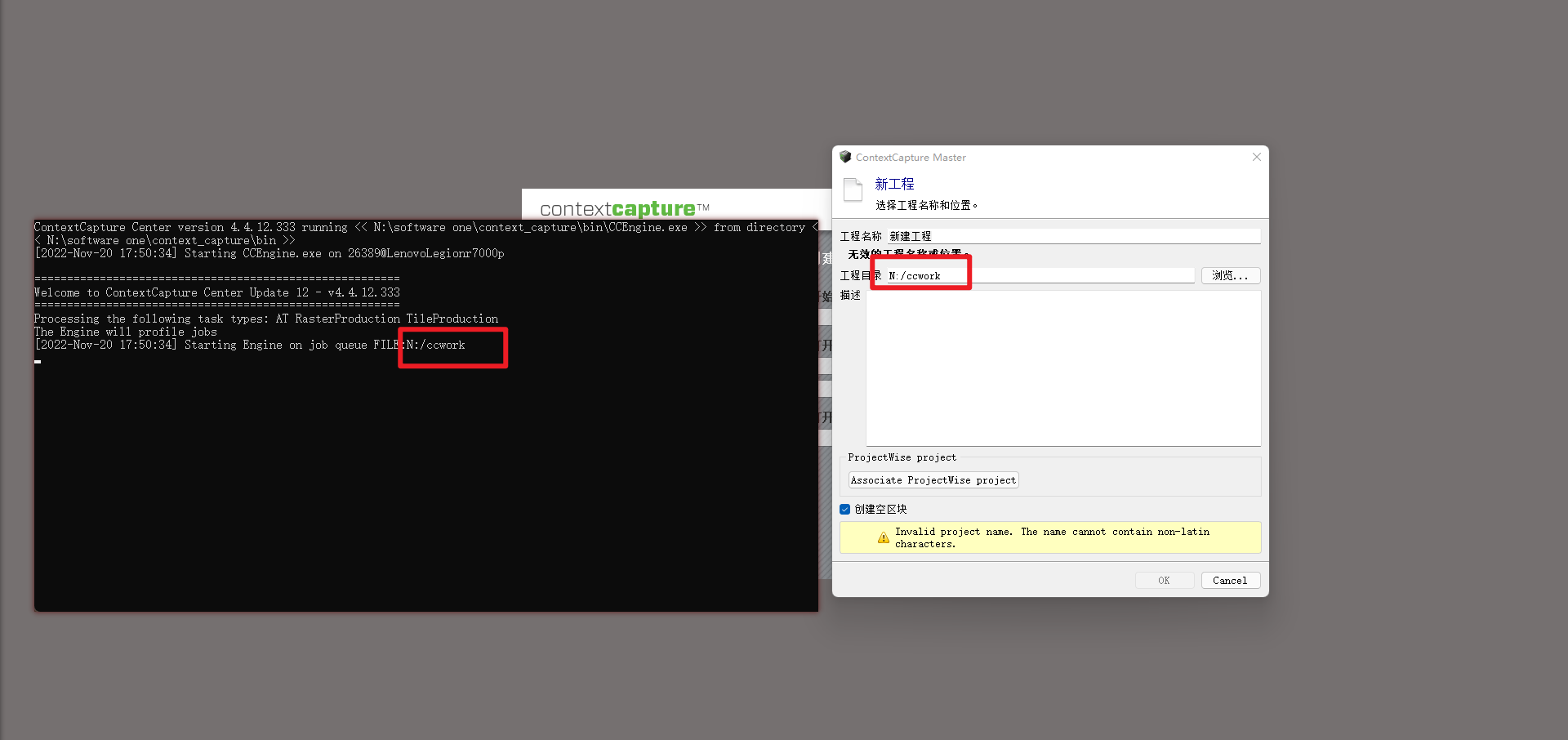The image size is (1568, 740).
Task: Click the new project document icon
Action: click(x=853, y=189)
